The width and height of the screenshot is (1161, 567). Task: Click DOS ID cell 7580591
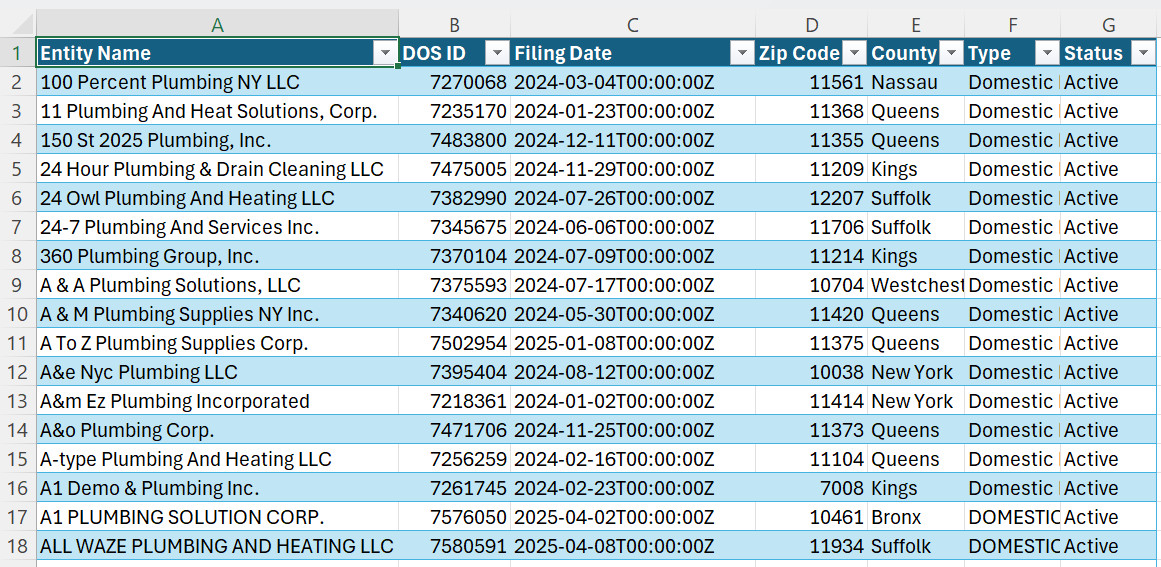click(x=455, y=546)
